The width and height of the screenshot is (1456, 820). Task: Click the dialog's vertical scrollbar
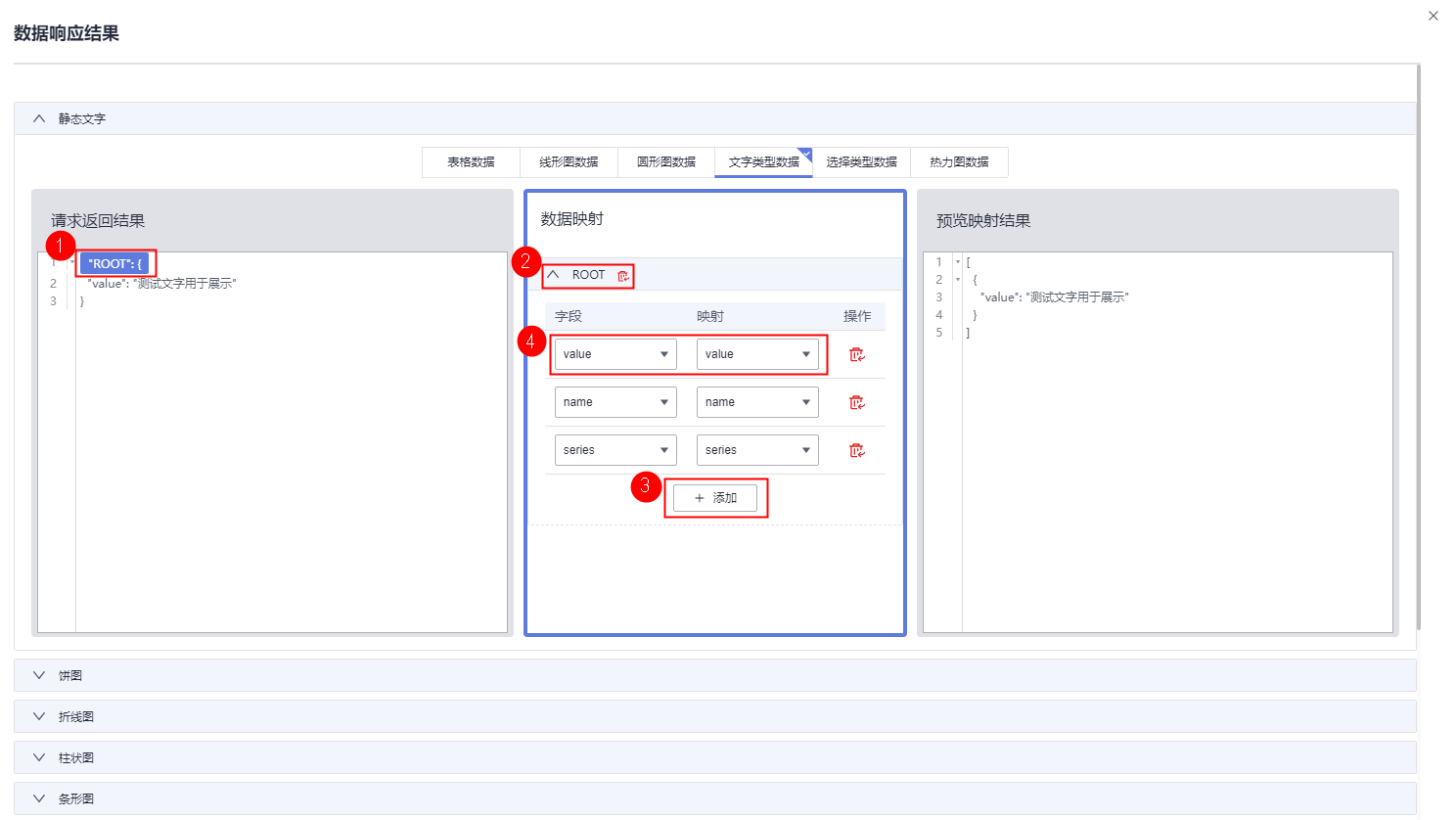click(x=1419, y=342)
